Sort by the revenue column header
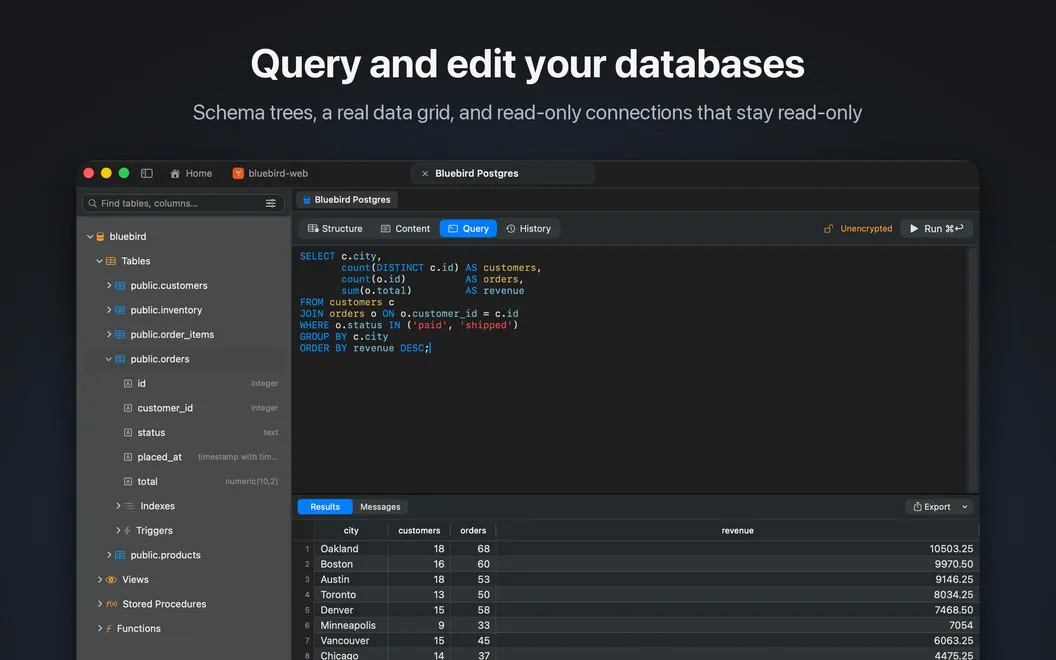 737,531
